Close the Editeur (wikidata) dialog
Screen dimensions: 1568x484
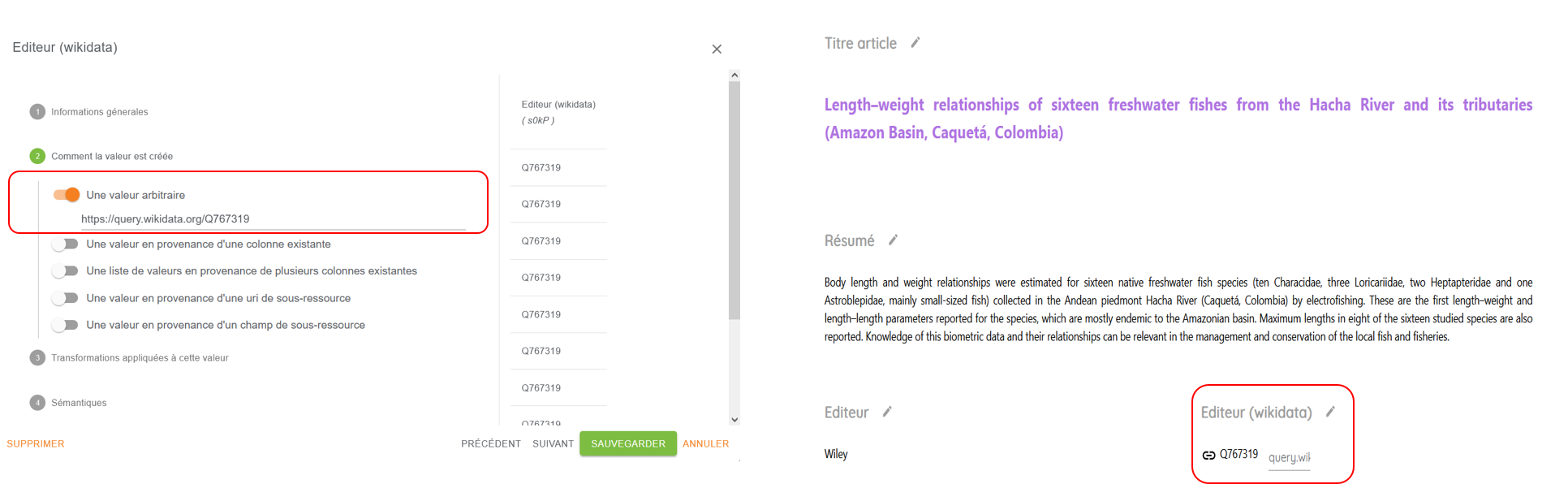[x=717, y=50]
